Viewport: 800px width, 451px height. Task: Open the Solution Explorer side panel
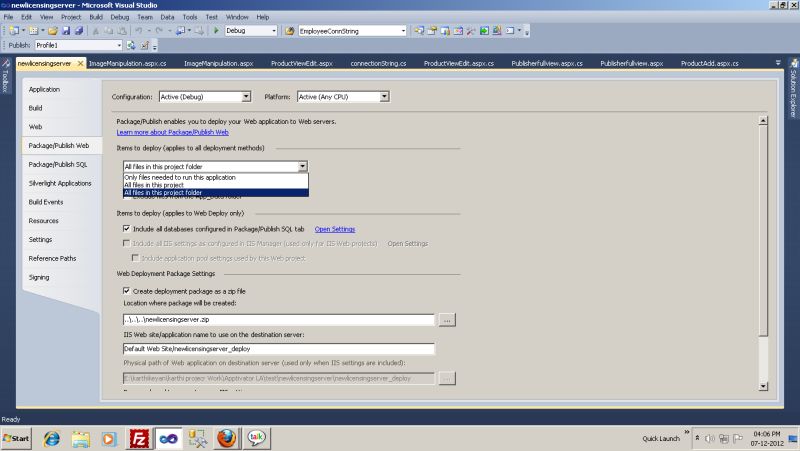pyautogui.click(x=794, y=88)
